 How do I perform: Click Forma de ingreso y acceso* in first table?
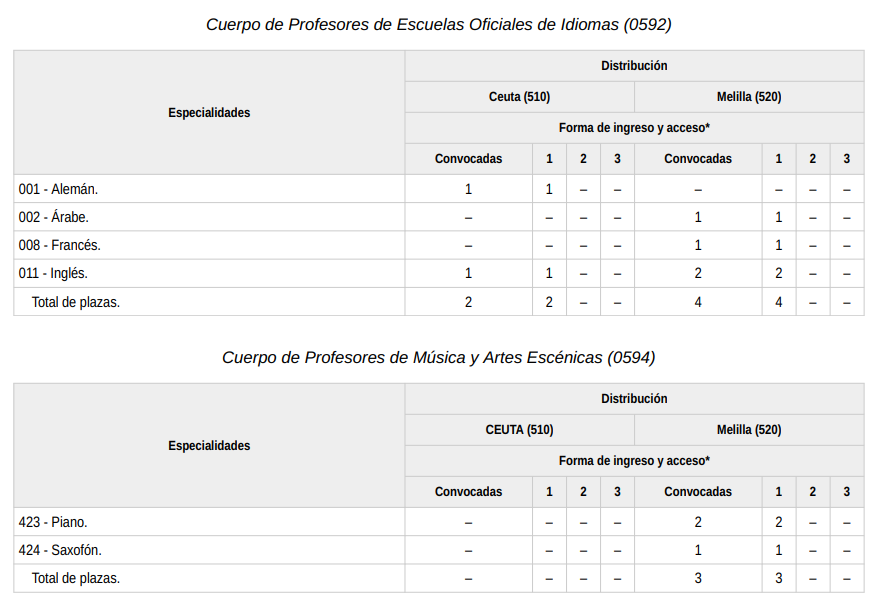634,128
